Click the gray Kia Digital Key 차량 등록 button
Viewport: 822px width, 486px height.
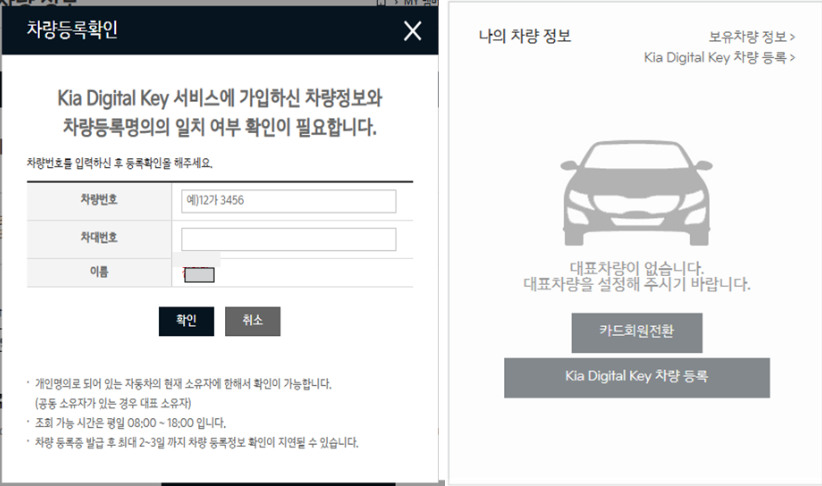pos(637,377)
